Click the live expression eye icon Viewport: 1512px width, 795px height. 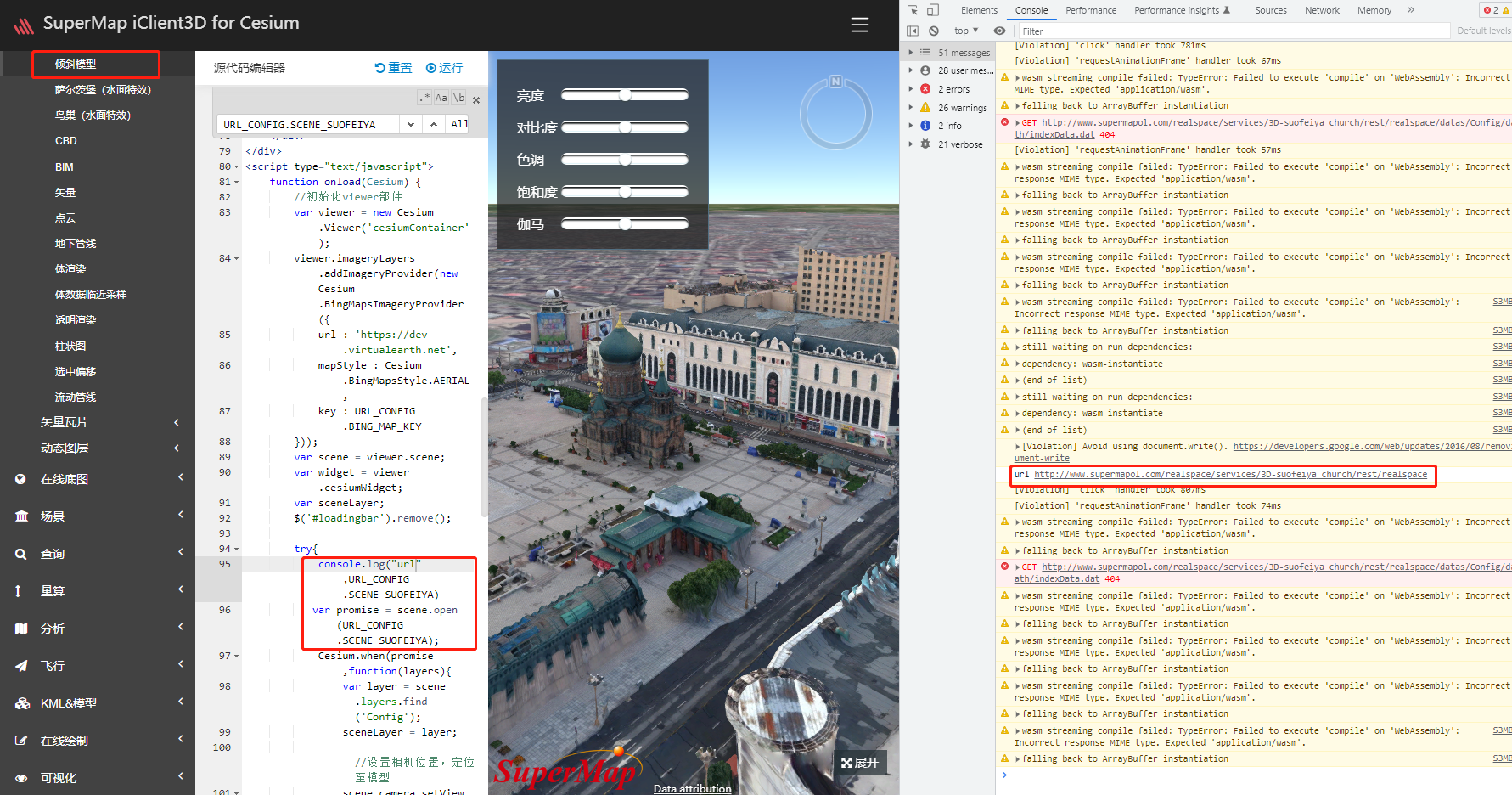coord(999,31)
